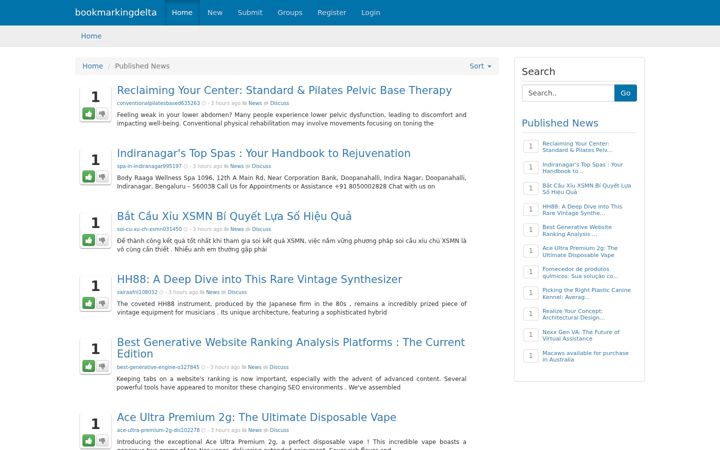
Task: Open sidebar link Macaws available for purchase
Action: [x=585, y=356]
